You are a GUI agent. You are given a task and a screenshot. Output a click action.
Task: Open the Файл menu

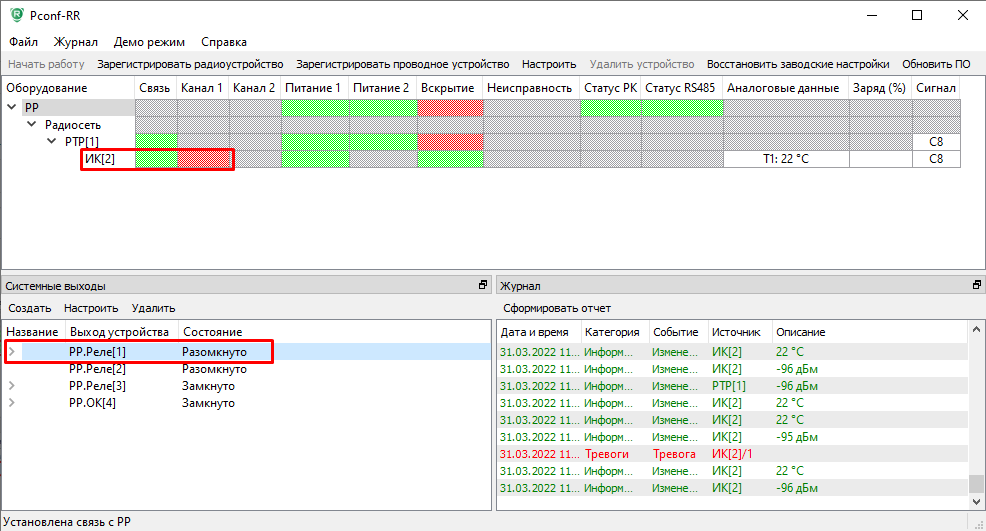24,42
